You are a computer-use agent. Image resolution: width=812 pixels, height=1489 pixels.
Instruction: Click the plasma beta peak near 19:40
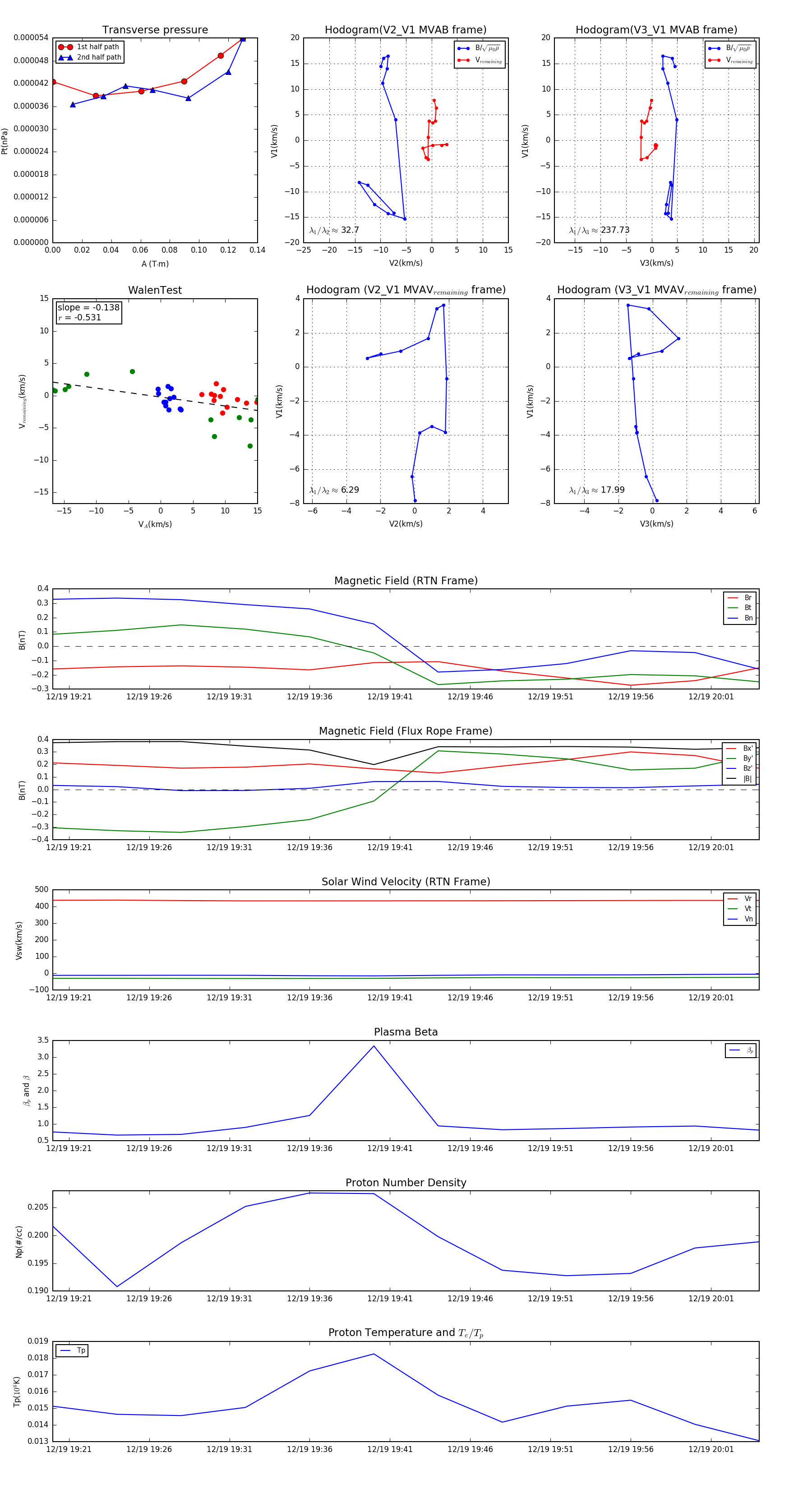click(x=374, y=1046)
